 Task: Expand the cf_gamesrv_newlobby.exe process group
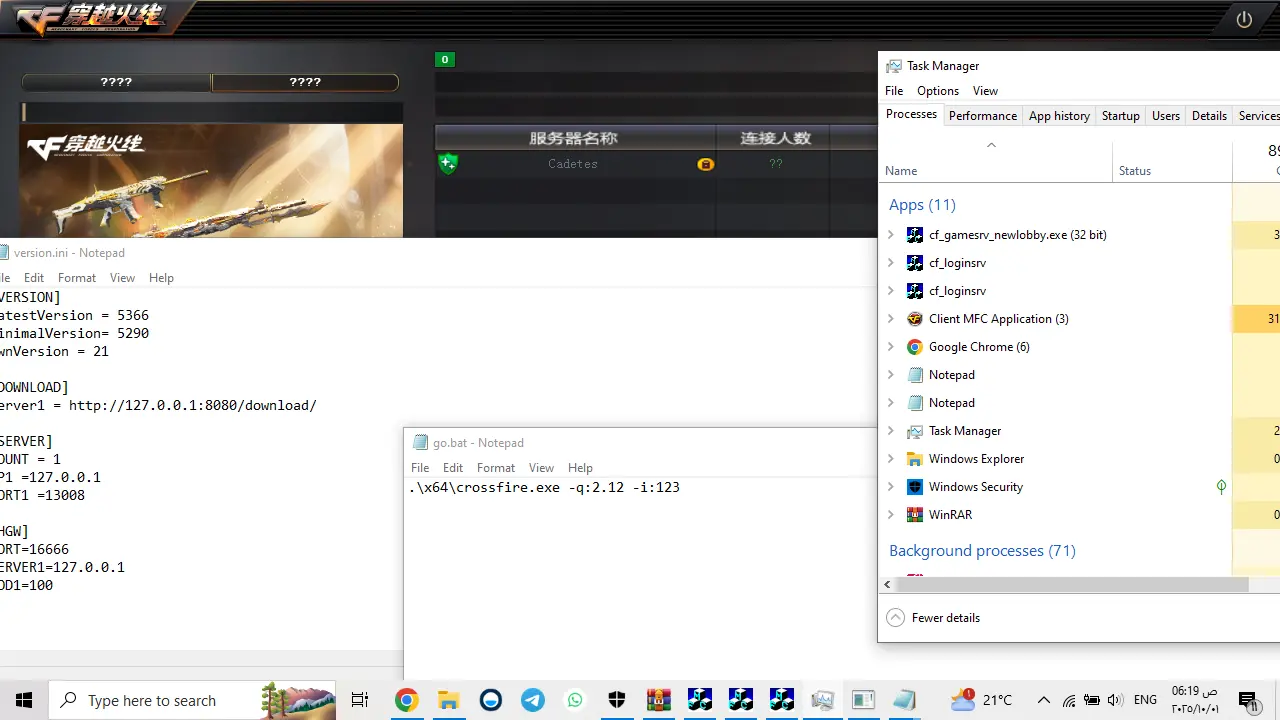pos(891,235)
